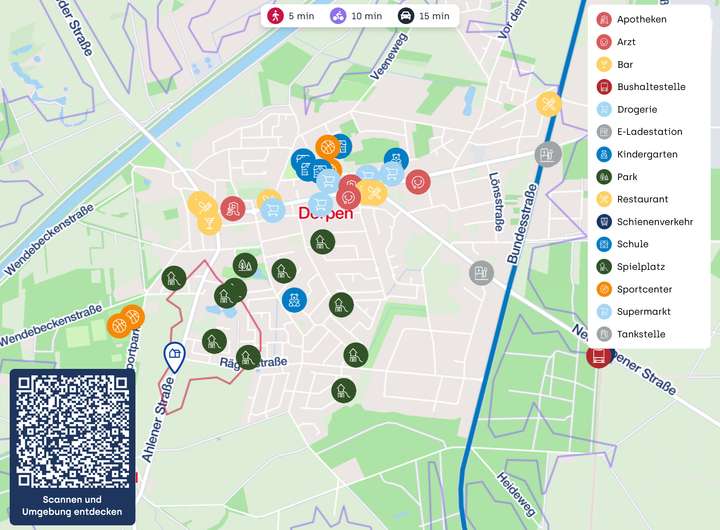Click the Park legend color icon
The width and height of the screenshot is (720, 530).
604,177
